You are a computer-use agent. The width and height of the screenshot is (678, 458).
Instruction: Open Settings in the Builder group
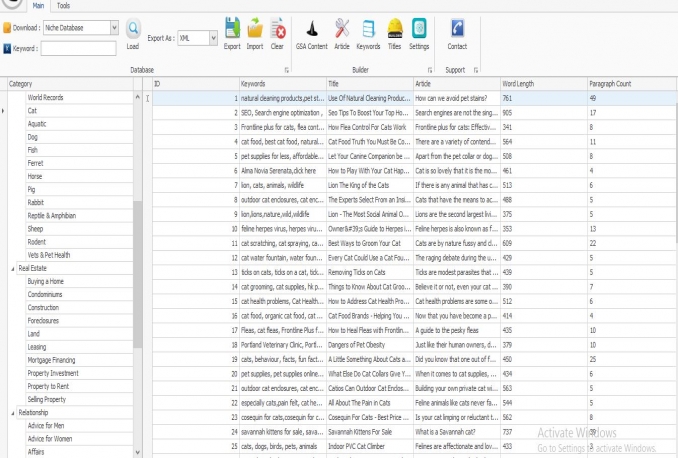click(419, 30)
